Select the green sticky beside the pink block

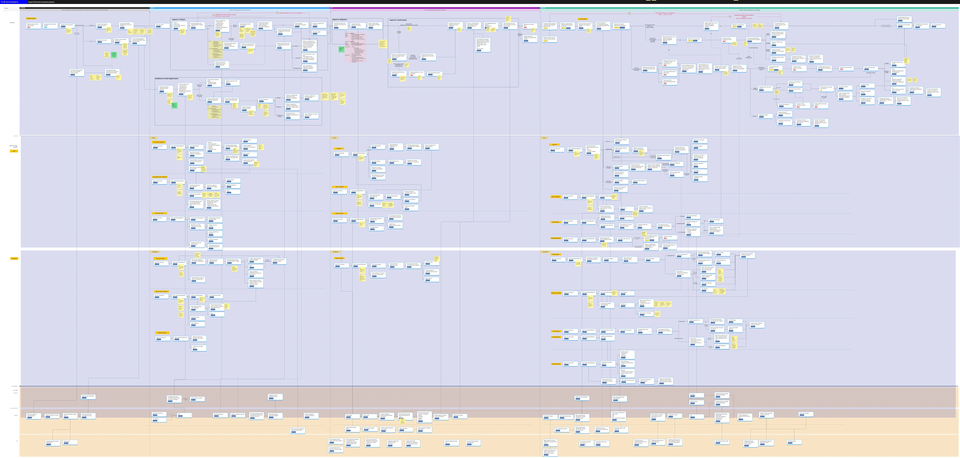click(x=342, y=50)
